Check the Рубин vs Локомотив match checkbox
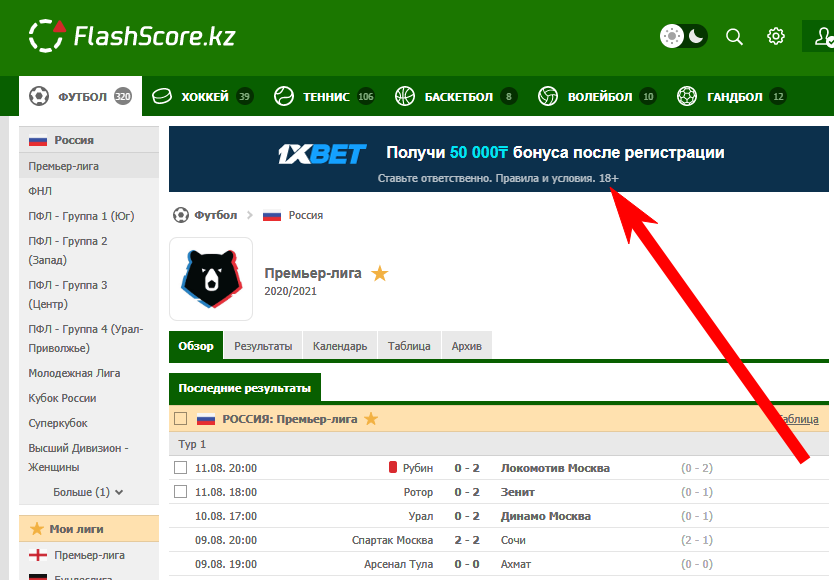Viewport: 834px width, 580px height. point(181,468)
